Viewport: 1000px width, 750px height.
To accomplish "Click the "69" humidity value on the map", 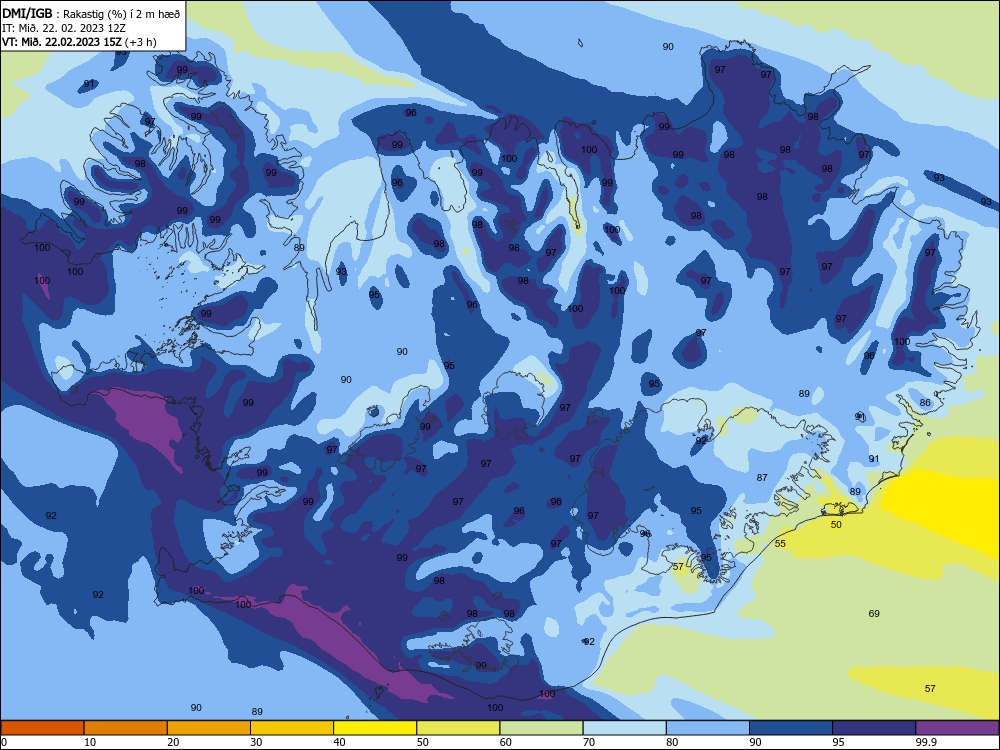I will click(874, 614).
